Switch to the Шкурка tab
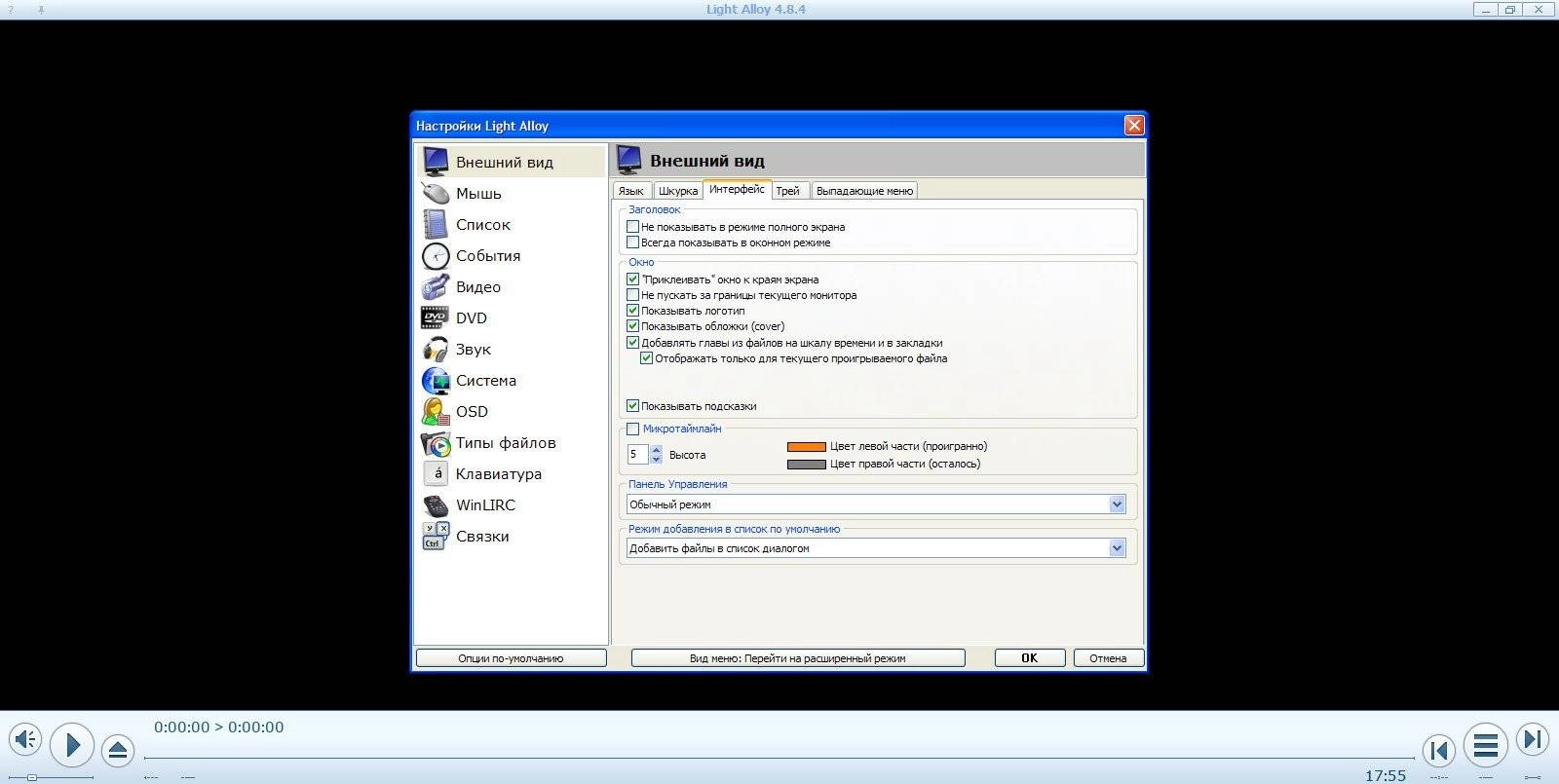The image size is (1559, 784). click(677, 191)
